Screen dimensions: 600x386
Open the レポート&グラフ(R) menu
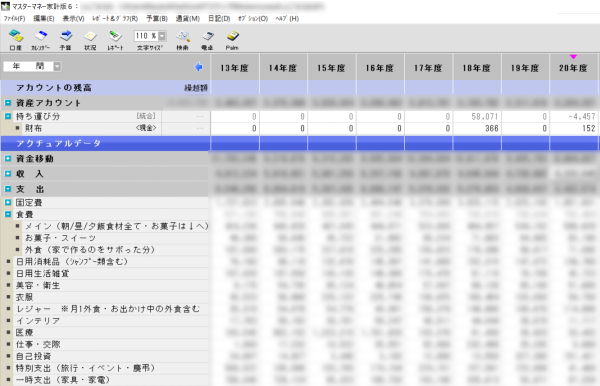[115, 18]
